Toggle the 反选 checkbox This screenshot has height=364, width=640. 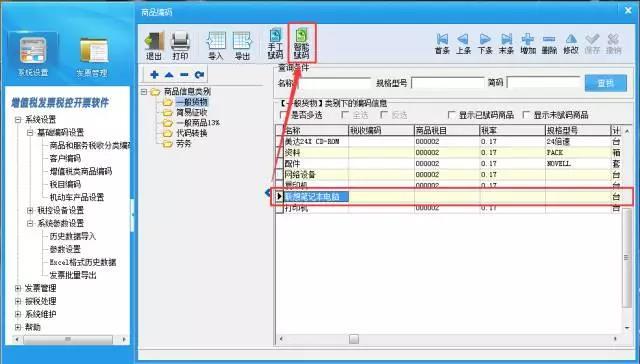point(384,115)
